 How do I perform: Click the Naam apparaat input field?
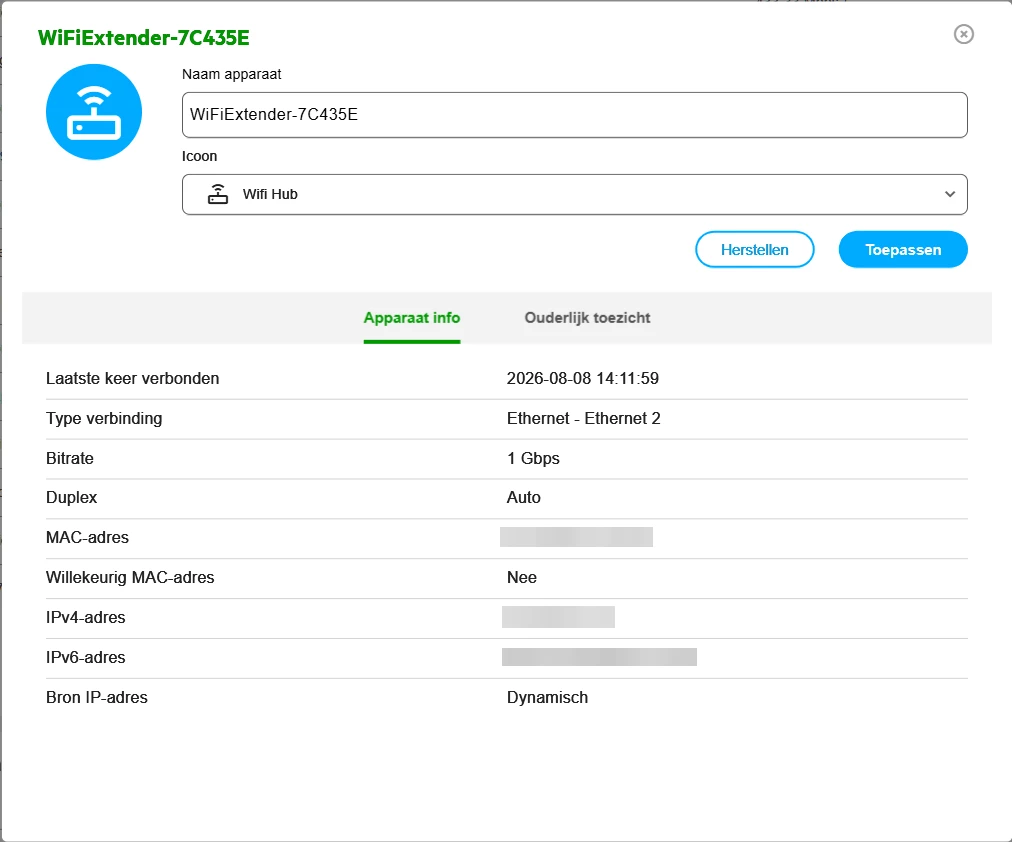(574, 115)
